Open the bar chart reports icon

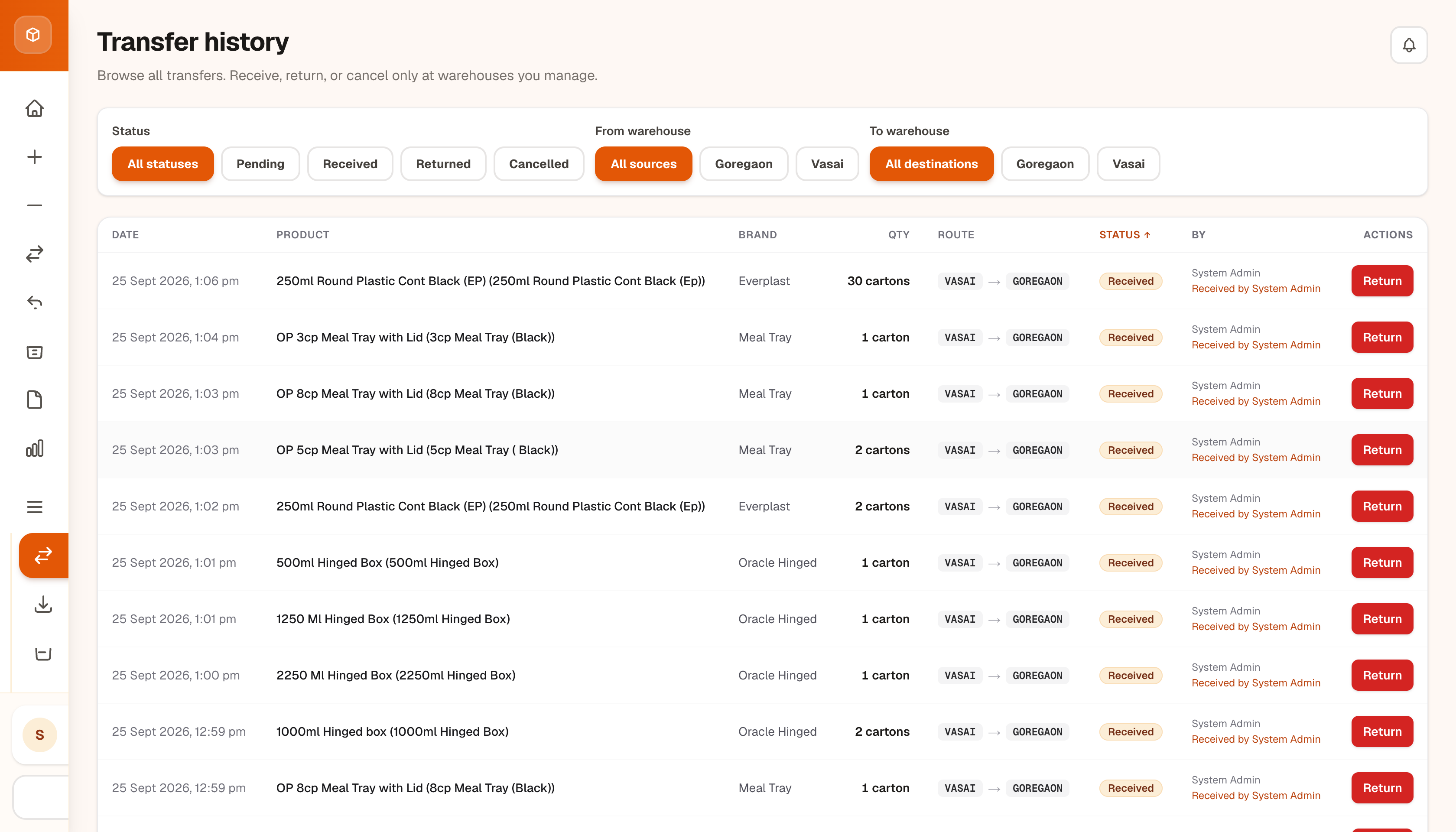click(x=35, y=448)
